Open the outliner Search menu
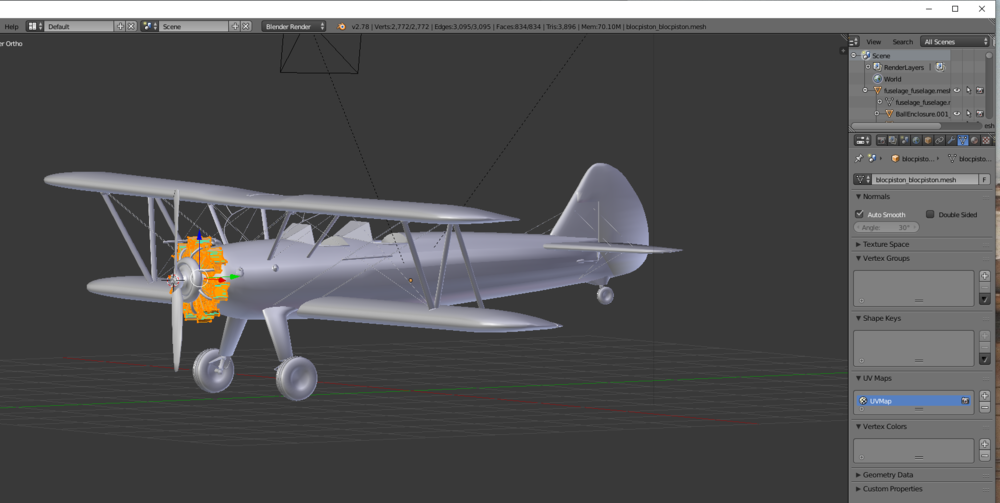 902,42
